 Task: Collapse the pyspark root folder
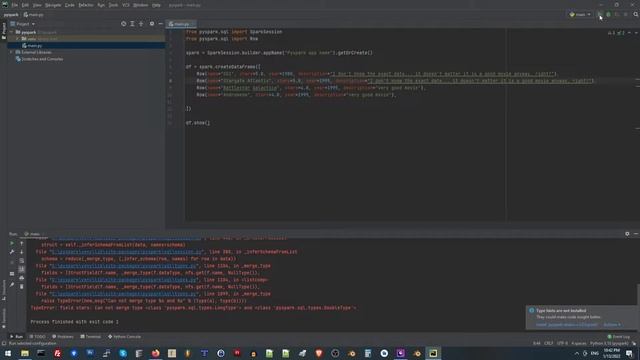coord(11,32)
